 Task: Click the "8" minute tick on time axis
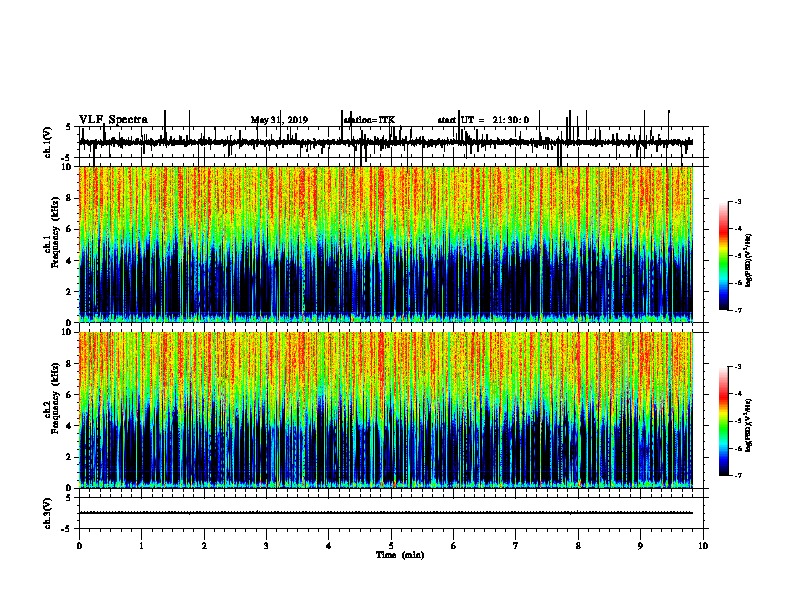pos(578,546)
